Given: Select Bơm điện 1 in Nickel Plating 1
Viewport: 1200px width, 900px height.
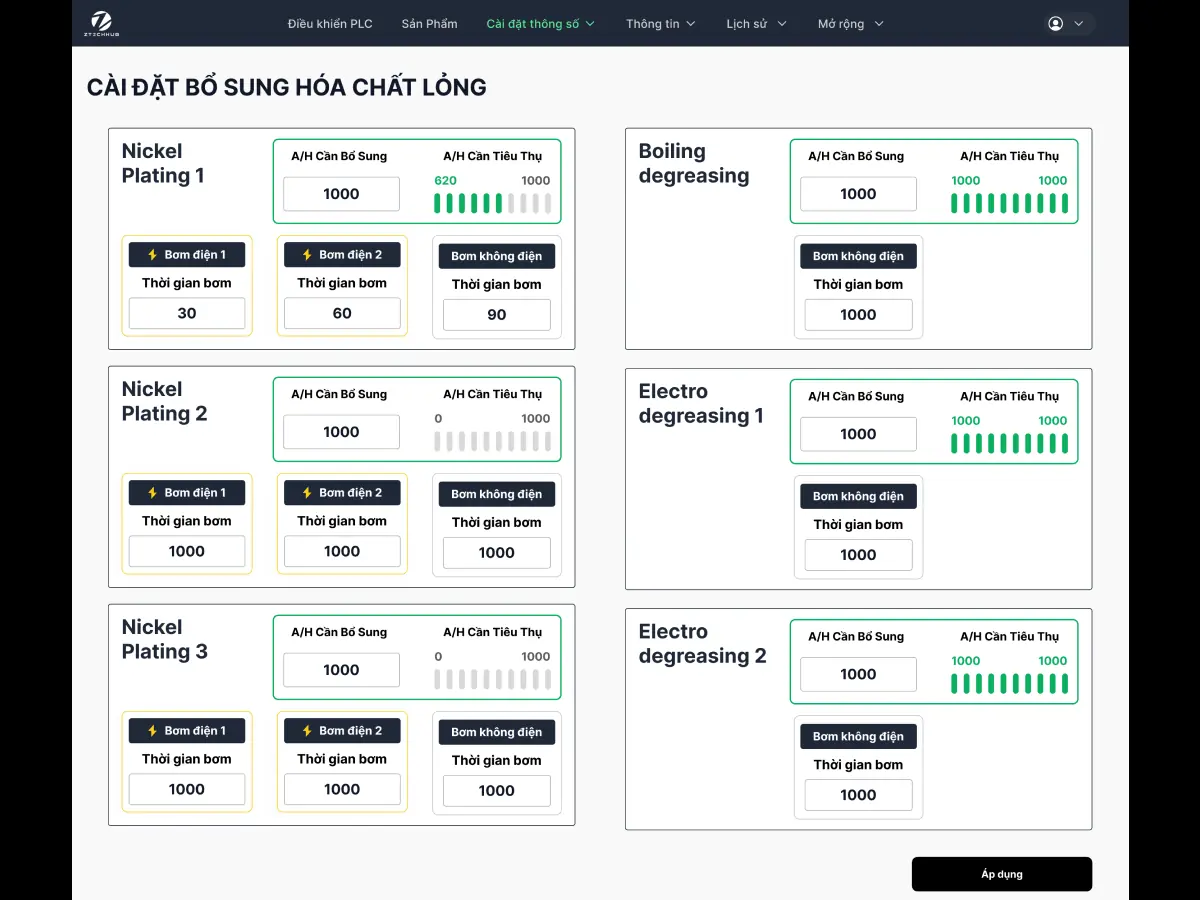Looking at the screenshot, I should click(x=187, y=255).
